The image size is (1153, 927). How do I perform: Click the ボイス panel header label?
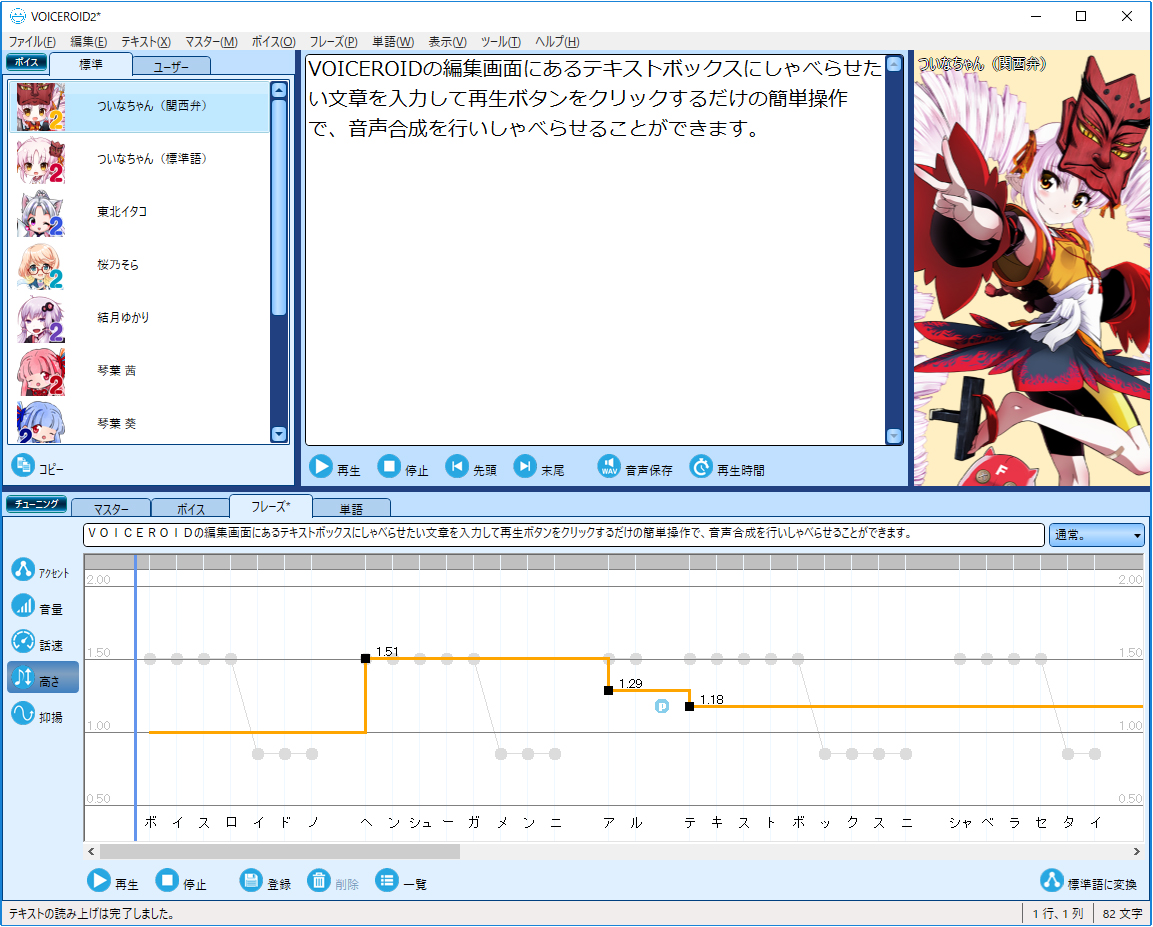26,62
